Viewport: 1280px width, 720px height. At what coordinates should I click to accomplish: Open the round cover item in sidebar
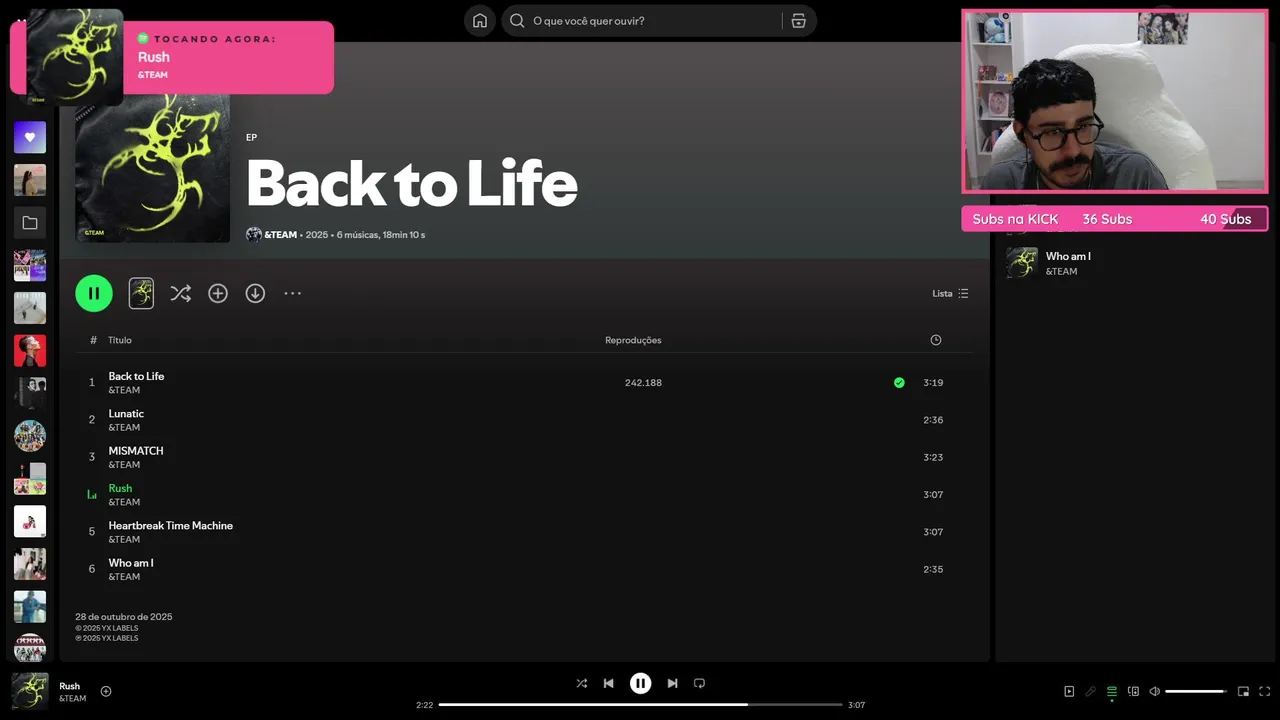tap(30, 436)
